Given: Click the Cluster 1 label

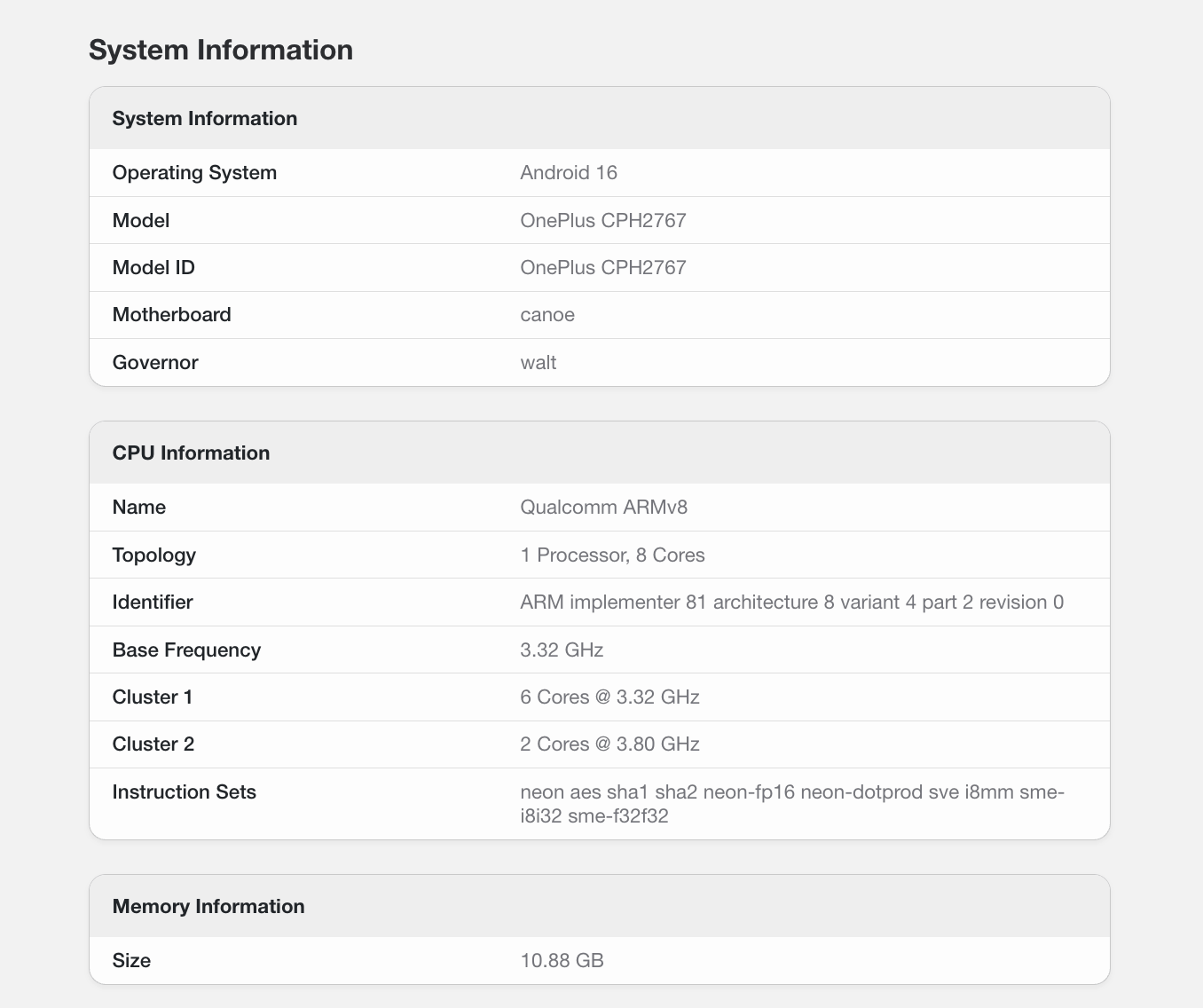Looking at the screenshot, I should (153, 697).
